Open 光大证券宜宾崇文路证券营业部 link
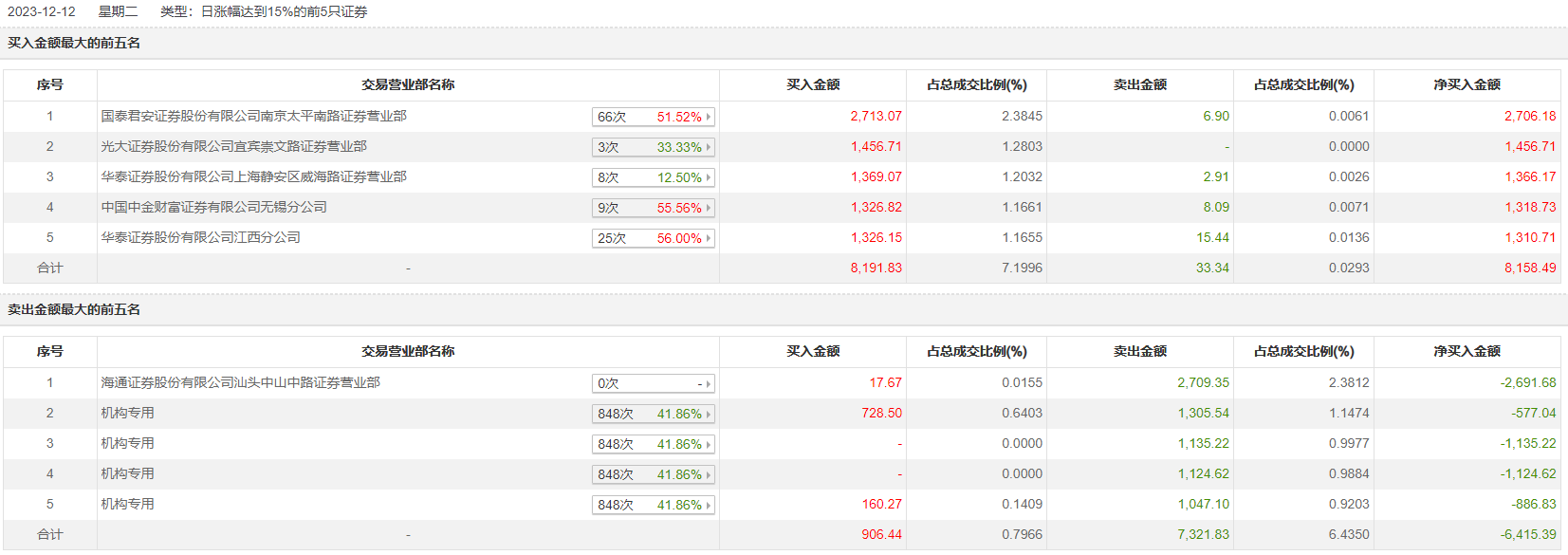Image resolution: width=1568 pixels, height=555 pixels. 234,146
